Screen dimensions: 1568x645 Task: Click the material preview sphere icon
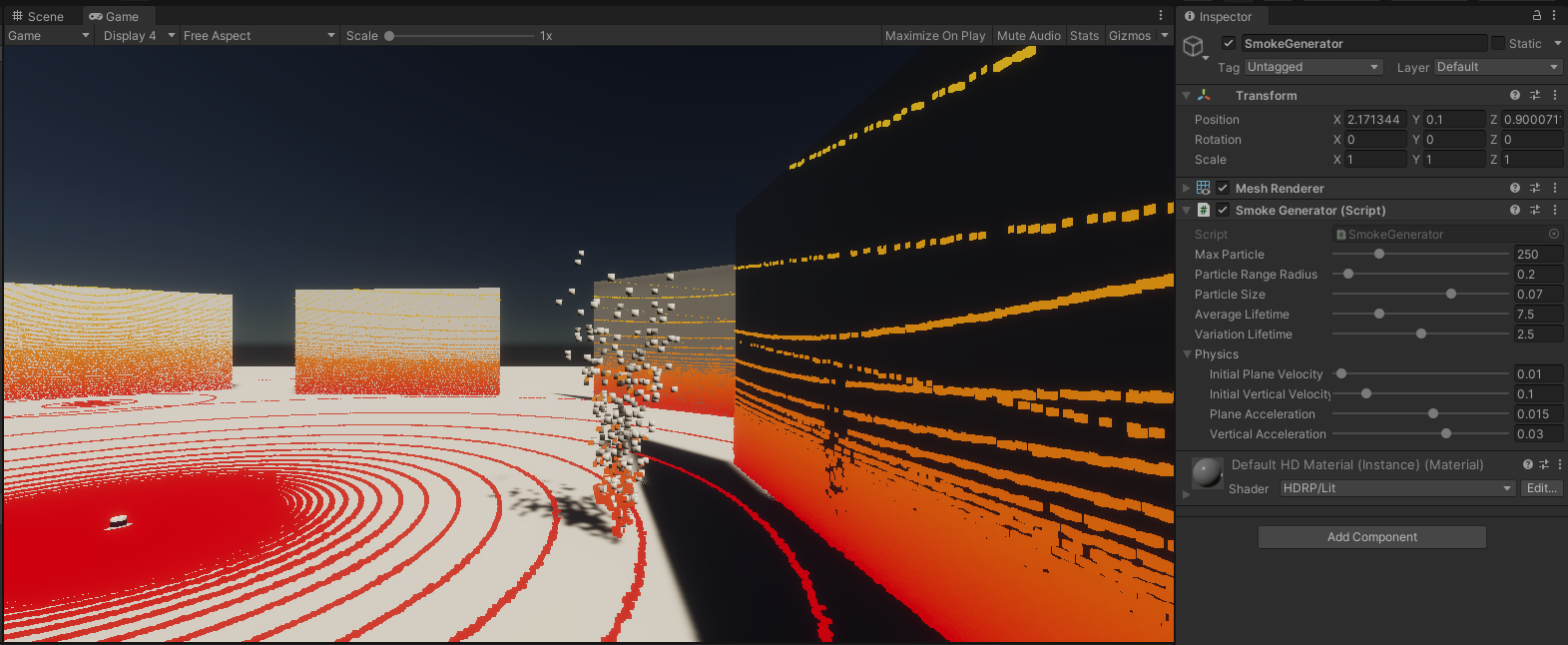(1208, 473)
